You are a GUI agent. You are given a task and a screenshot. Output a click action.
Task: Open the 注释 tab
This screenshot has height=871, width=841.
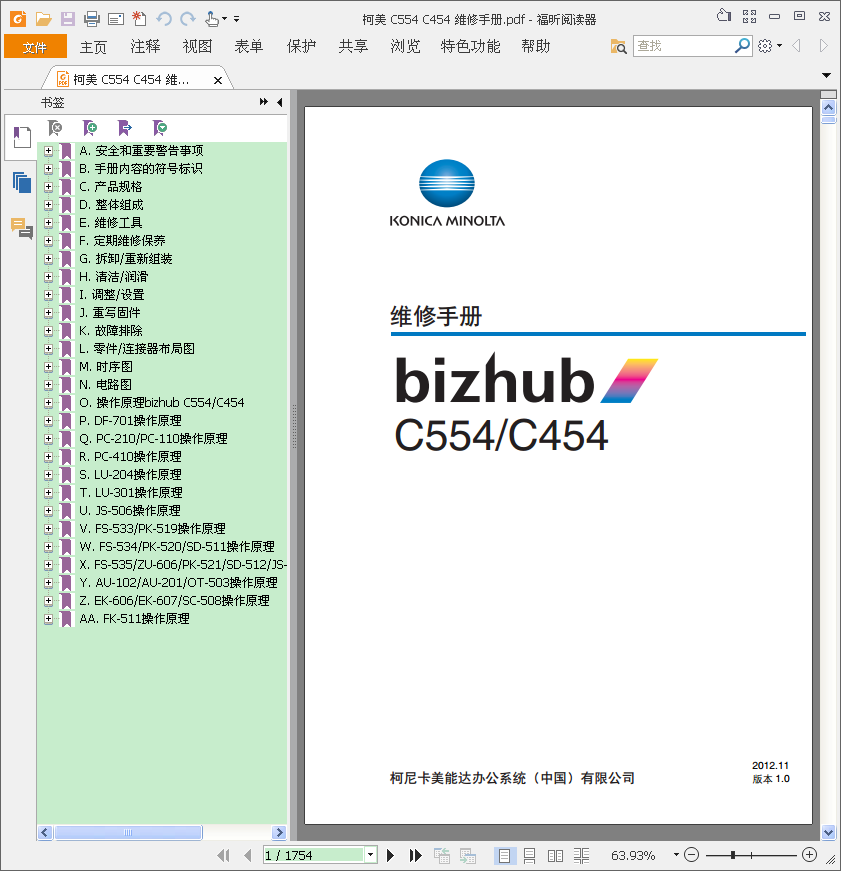145,47
